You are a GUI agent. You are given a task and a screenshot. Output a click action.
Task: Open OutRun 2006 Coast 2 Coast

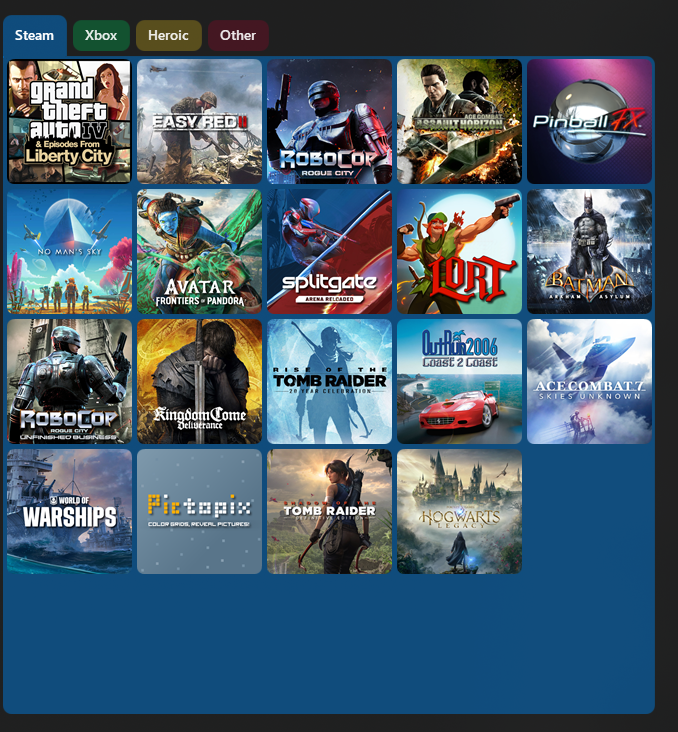(459, 382)
